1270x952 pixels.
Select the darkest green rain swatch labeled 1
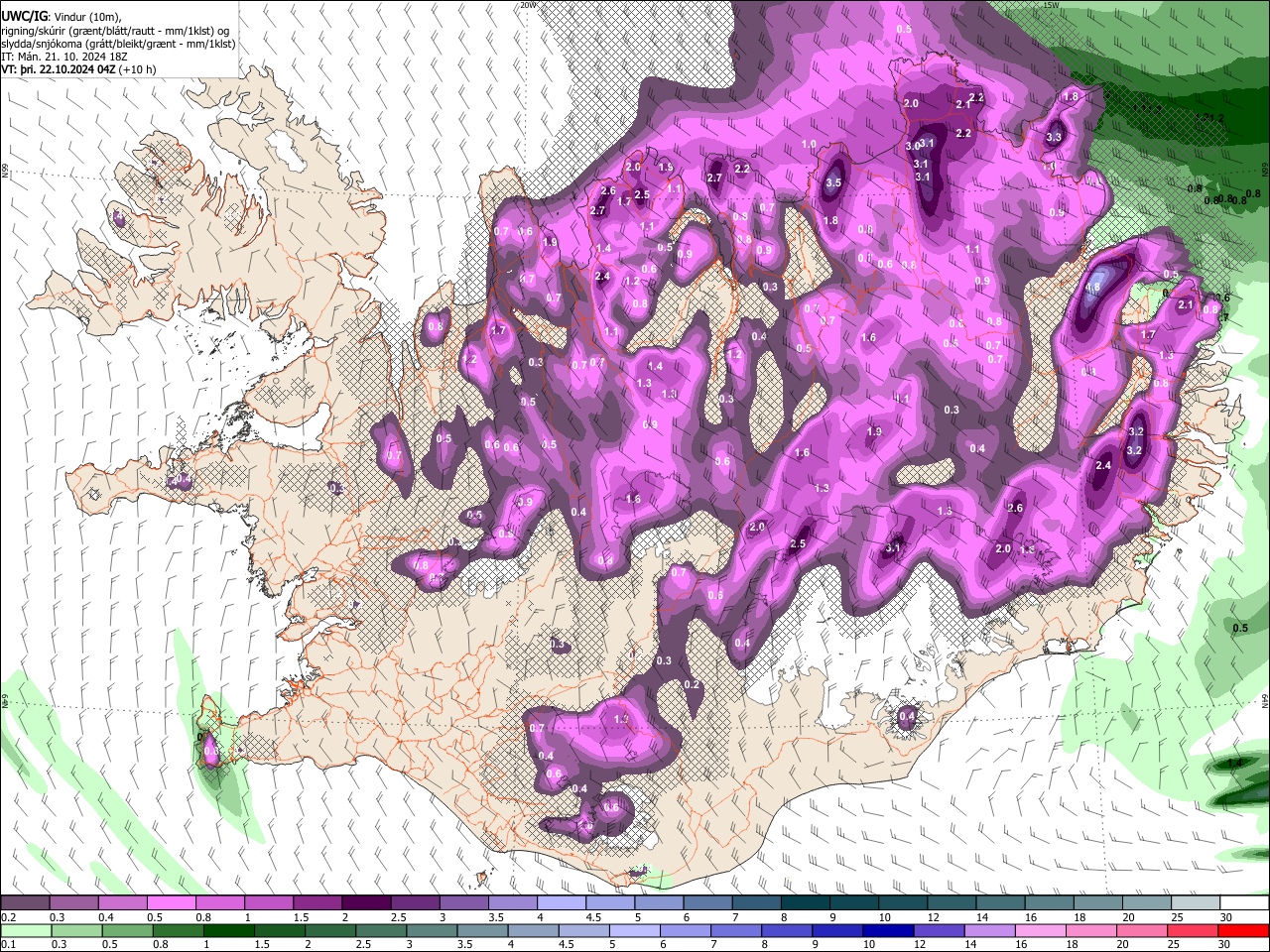click(229, 930)
